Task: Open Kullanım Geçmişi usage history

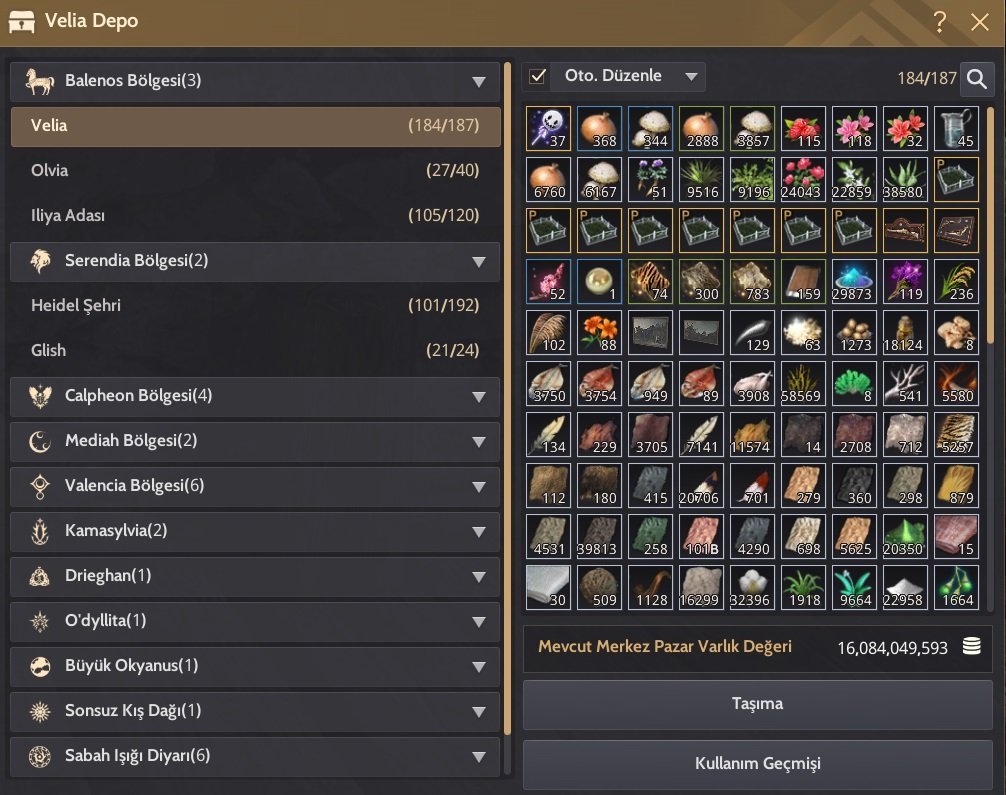Action: [757, 764]
